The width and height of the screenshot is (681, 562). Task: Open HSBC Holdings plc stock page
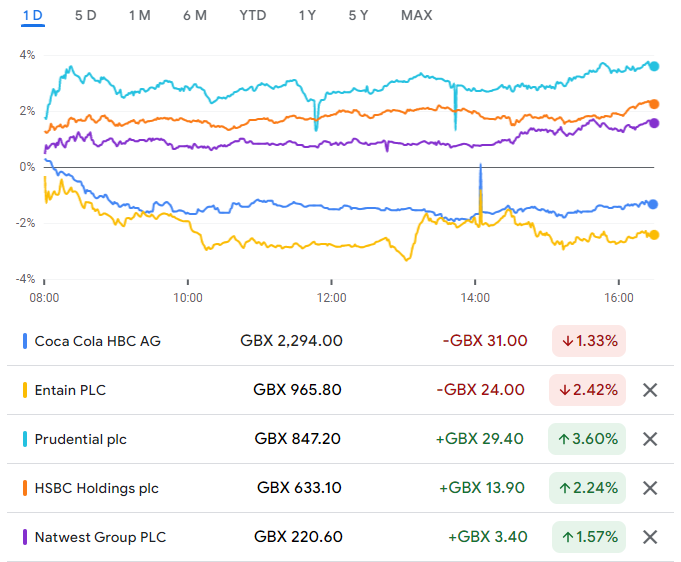pyautogui.click(x=96, y=488)
